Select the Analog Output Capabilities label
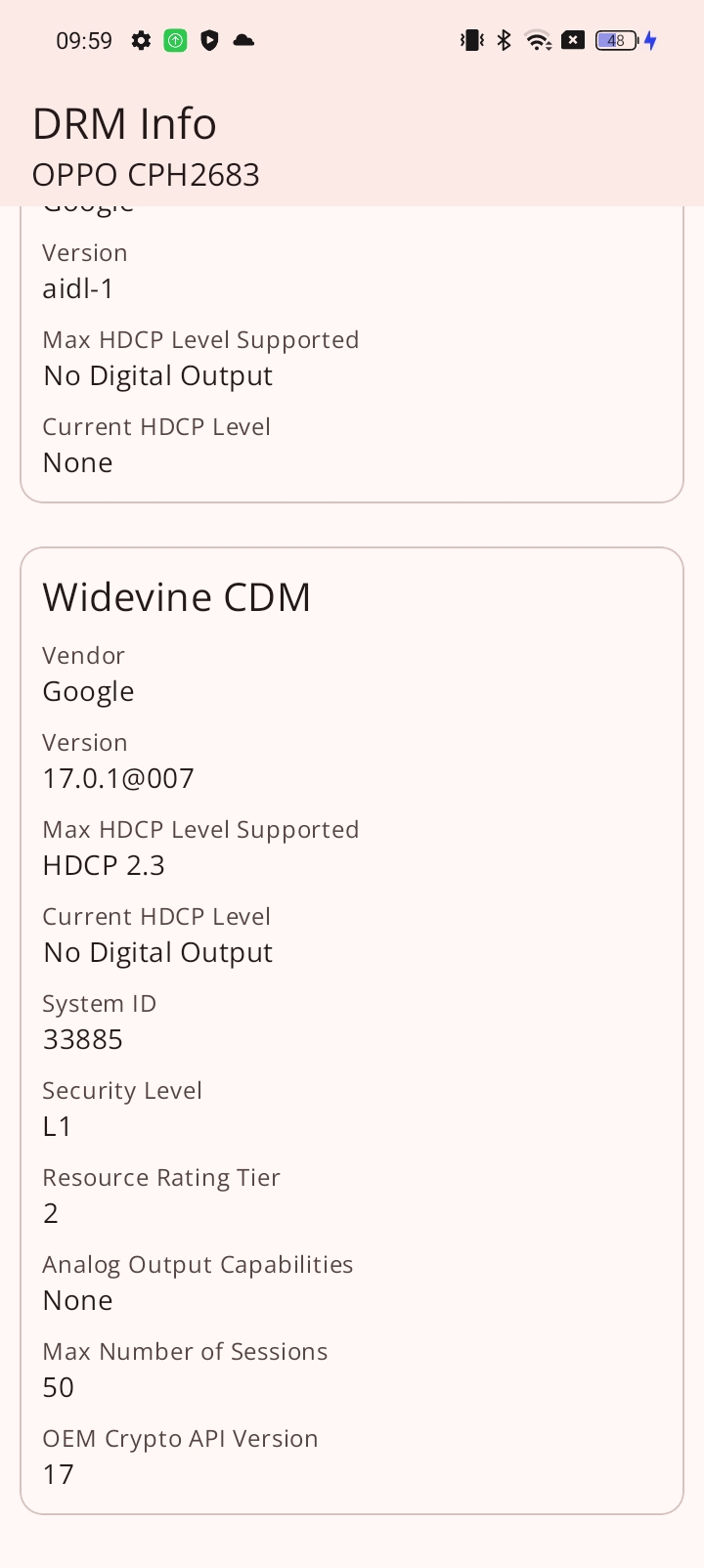 198,1265
